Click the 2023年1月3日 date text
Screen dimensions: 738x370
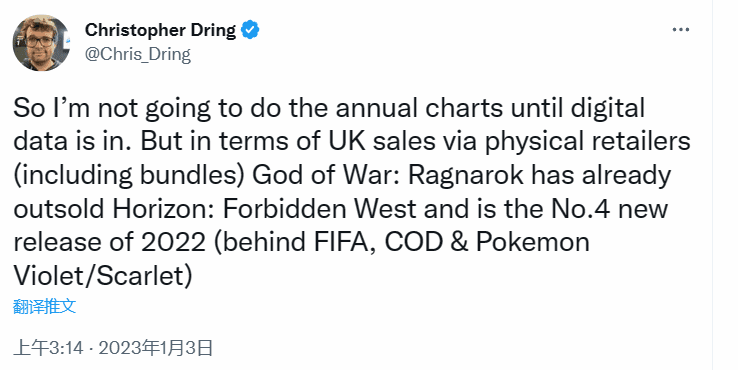[x=156, y=348]
